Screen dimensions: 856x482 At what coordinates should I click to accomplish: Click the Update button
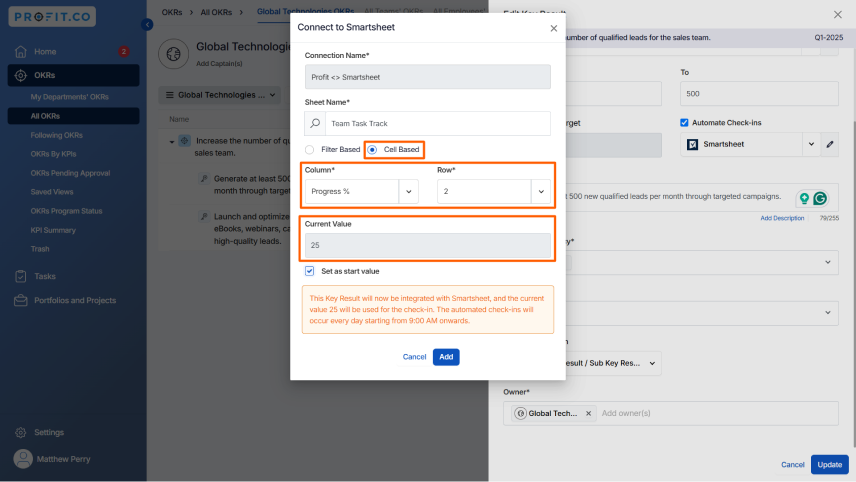829,465
